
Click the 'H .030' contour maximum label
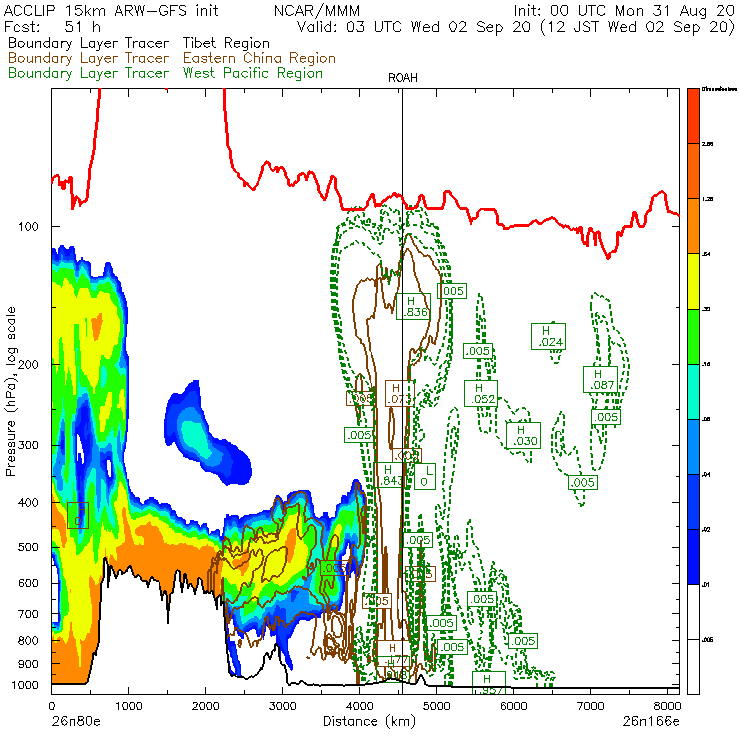pyautogui.click(x=523, y=436)
